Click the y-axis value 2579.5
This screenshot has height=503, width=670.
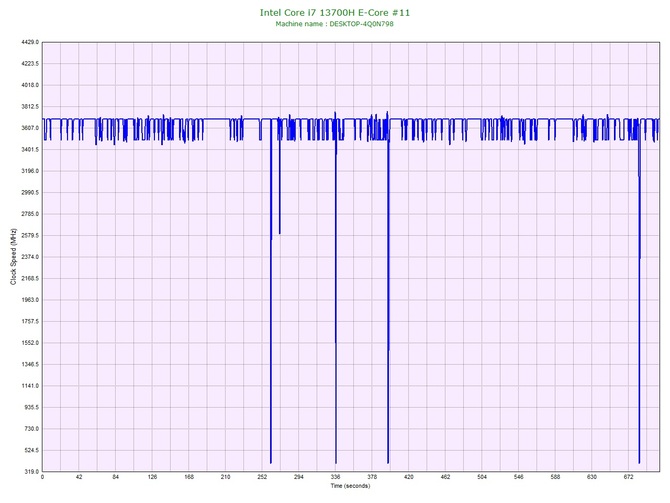tap(30, 235)
